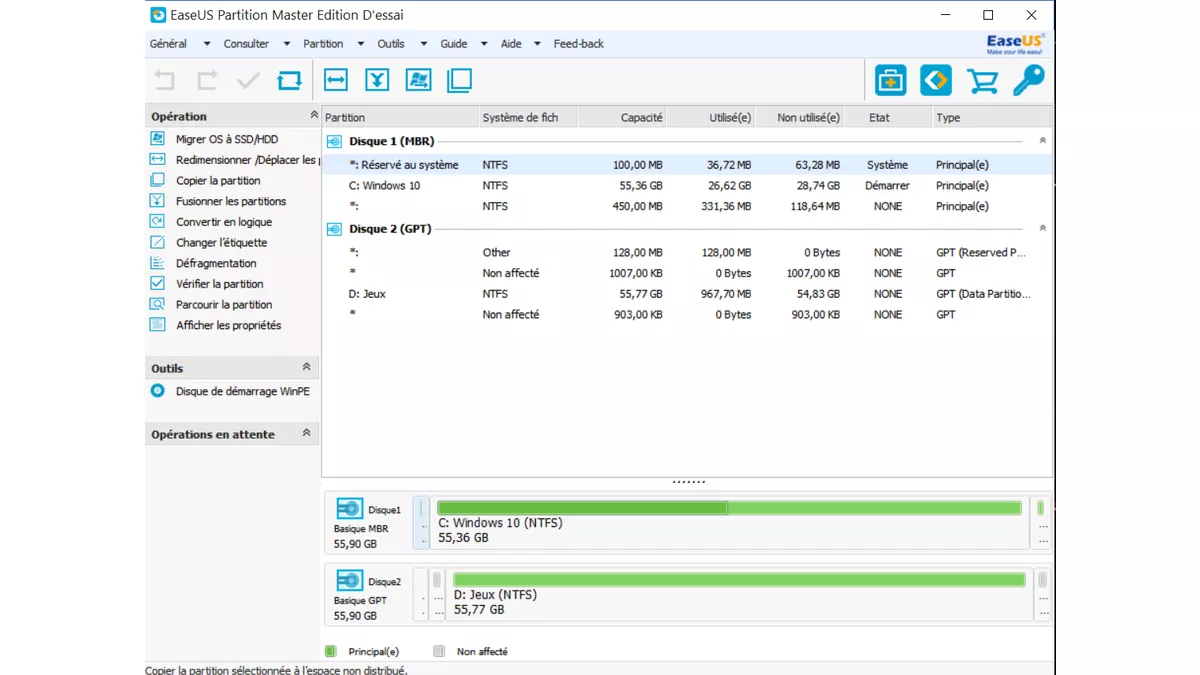The image size is (1200, 675).
Task: Collapse the Opération panel with its chevron
Action: pyautogui.click(x=312, y=114)
